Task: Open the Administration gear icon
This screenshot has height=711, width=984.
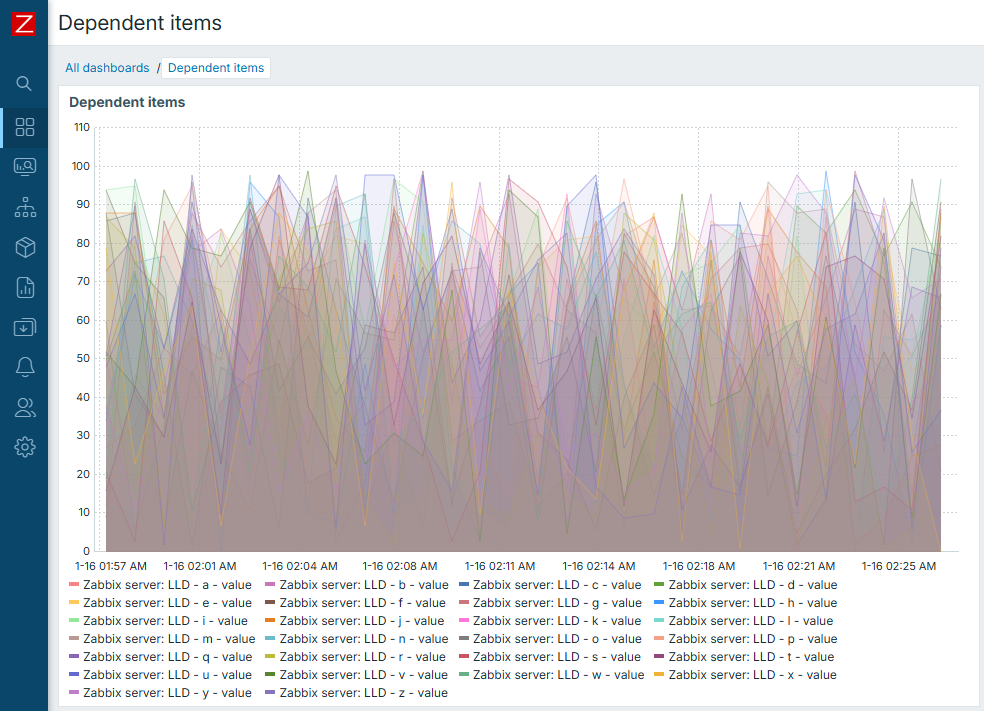Action: pyautogui.click(x=25, y=447)
